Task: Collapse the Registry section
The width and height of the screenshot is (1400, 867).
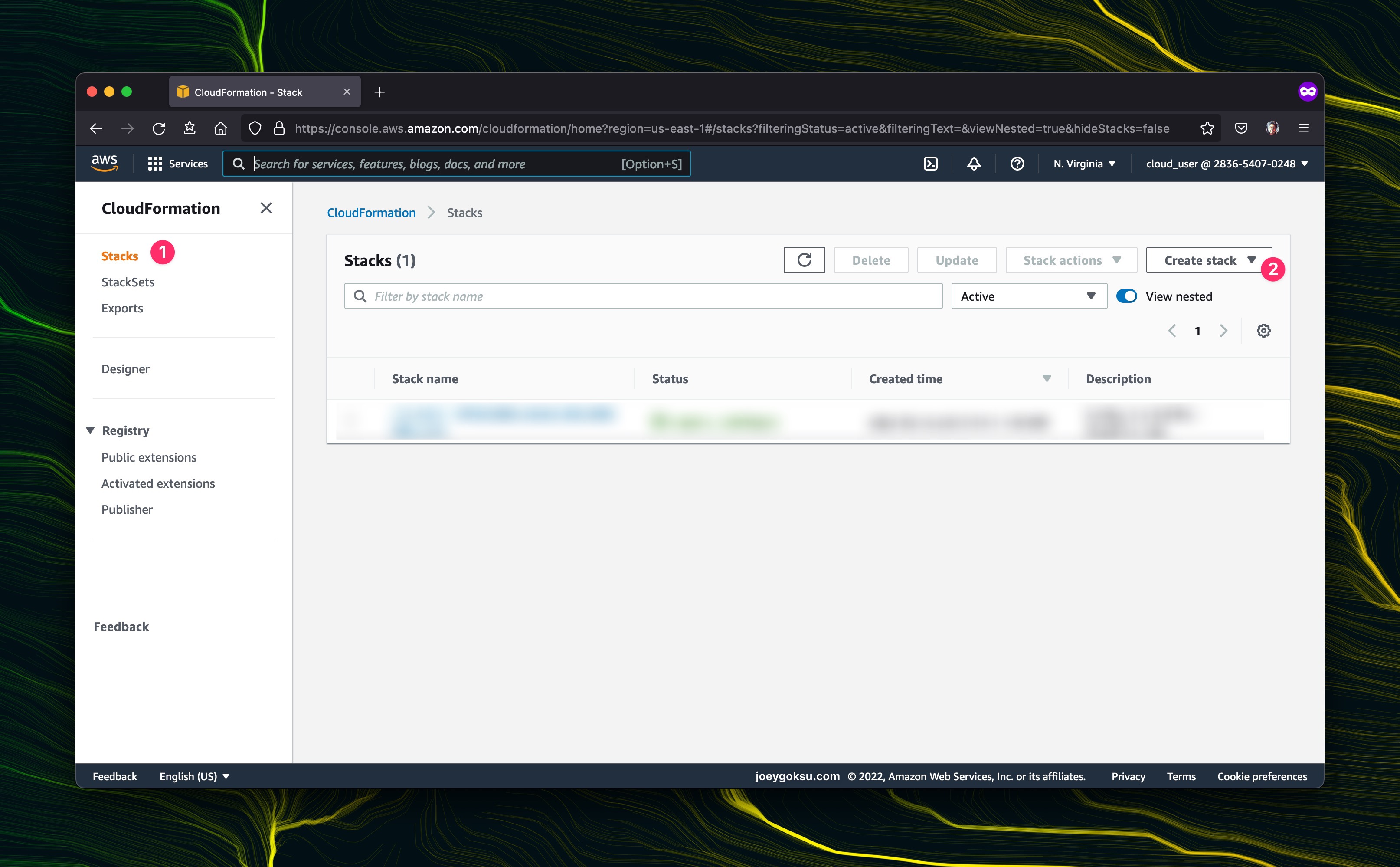Action: point(91,430)
